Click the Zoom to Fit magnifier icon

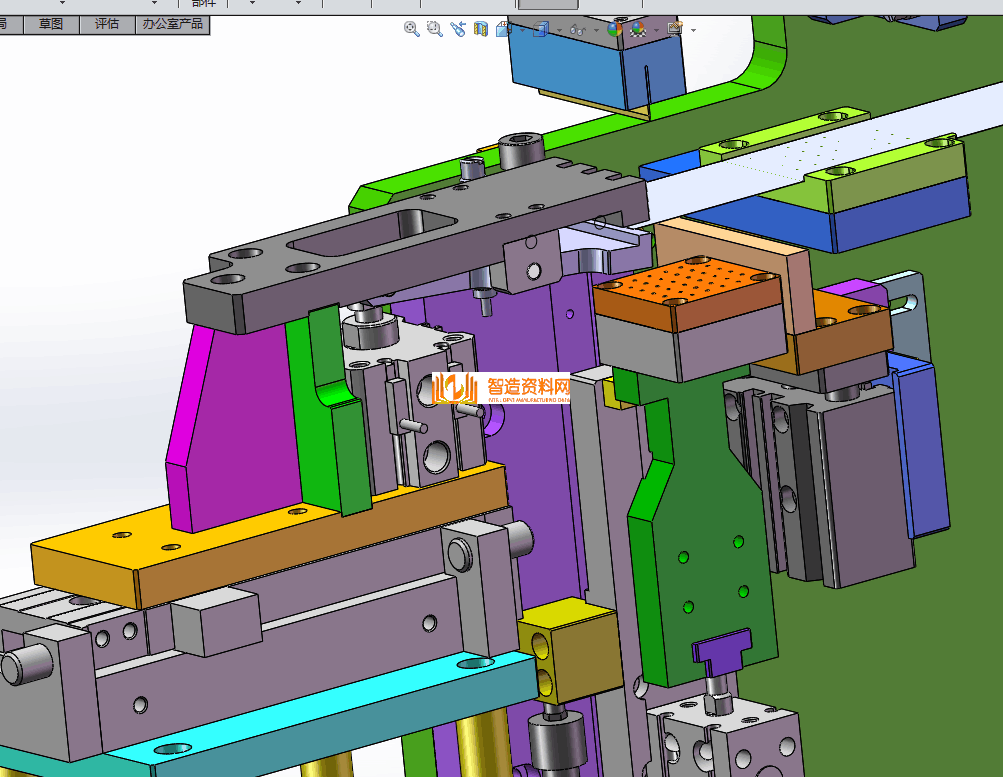[411, 29]
